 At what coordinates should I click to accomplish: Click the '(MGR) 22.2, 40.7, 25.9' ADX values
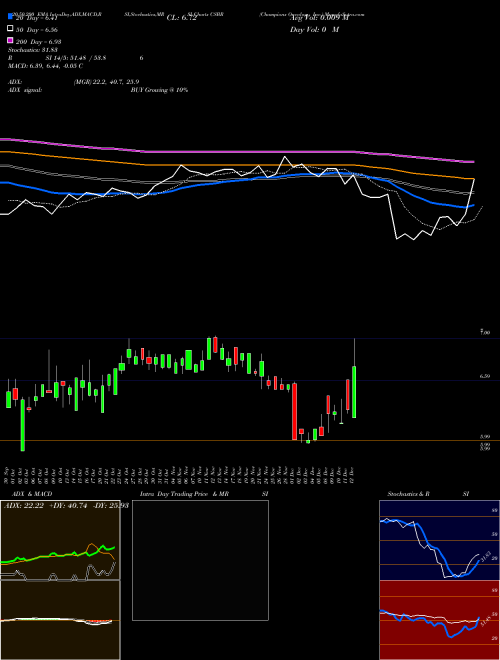tap(106, 82)
